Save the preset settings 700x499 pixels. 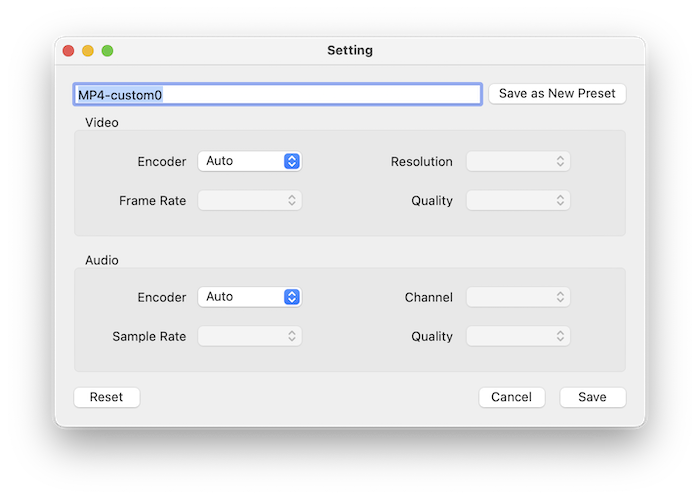click(x=593, y=397)
